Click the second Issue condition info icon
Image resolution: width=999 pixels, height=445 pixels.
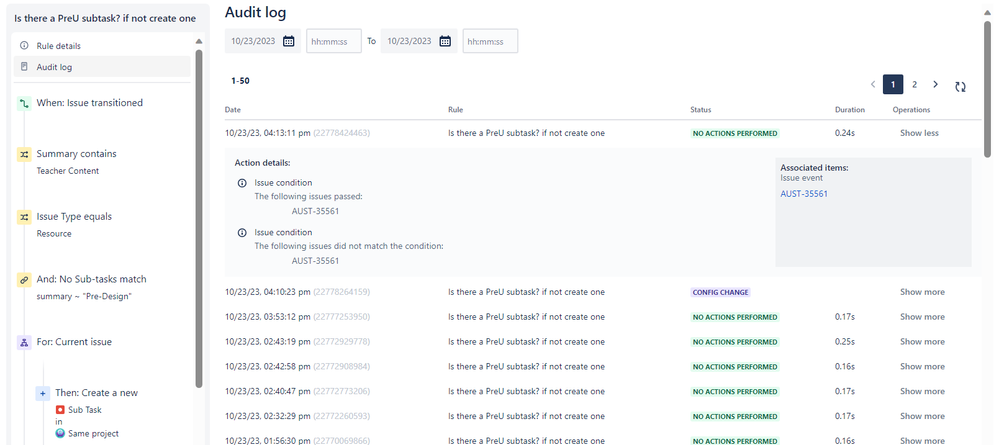[x=241, y=233]
